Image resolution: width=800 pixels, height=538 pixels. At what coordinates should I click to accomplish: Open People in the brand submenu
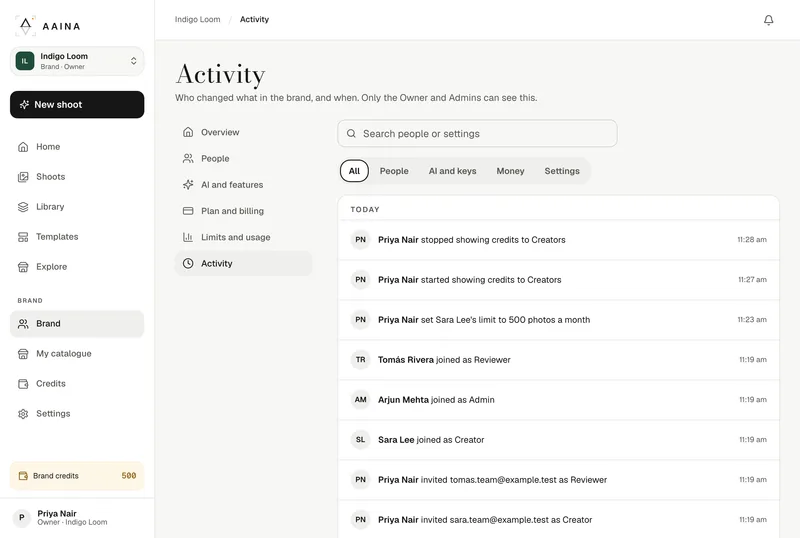coord(243,159)
